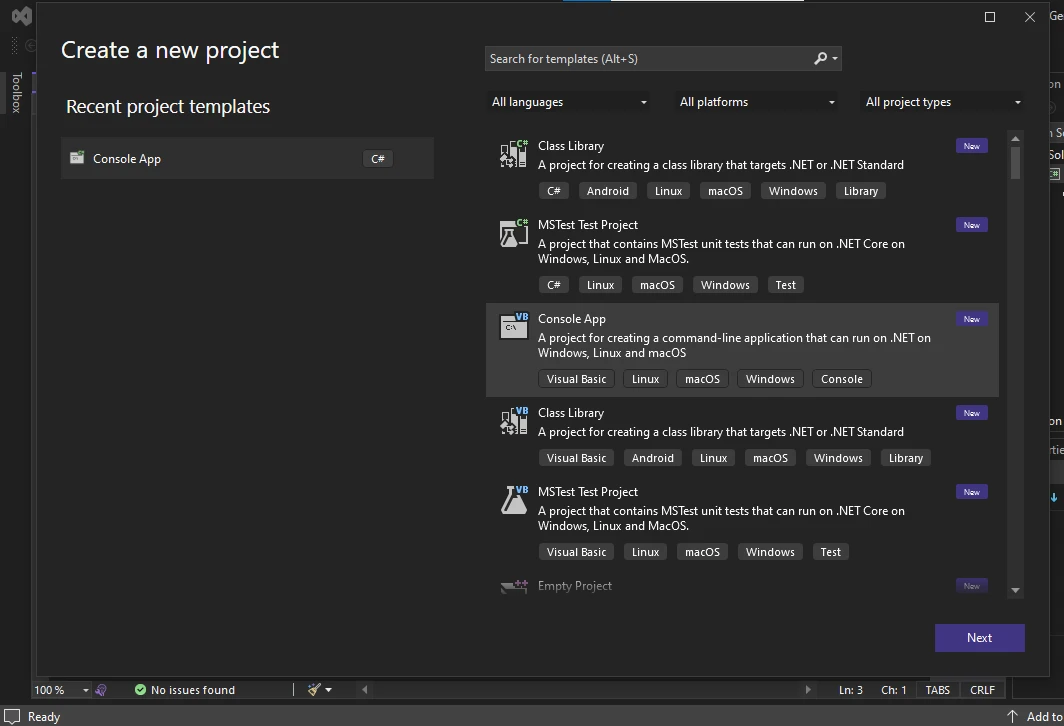Toggle the TABS indentation setting

coord(937,690)
